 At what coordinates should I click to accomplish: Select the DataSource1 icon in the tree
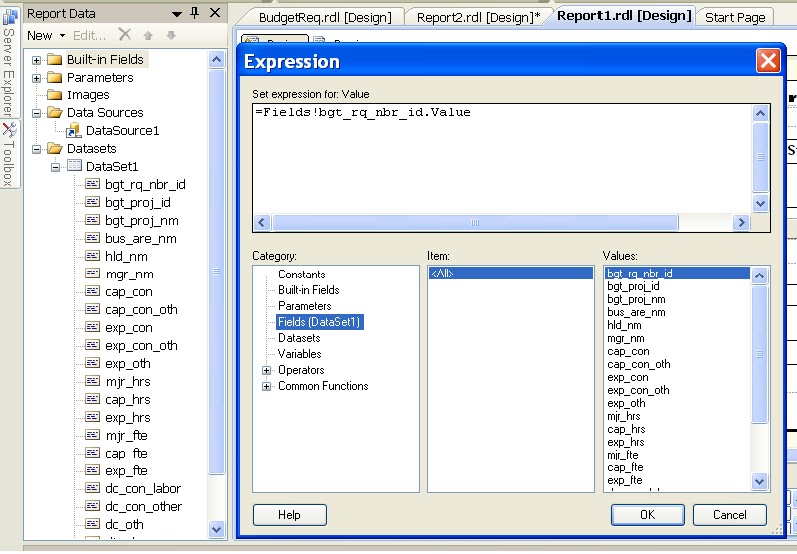(73, 131)
